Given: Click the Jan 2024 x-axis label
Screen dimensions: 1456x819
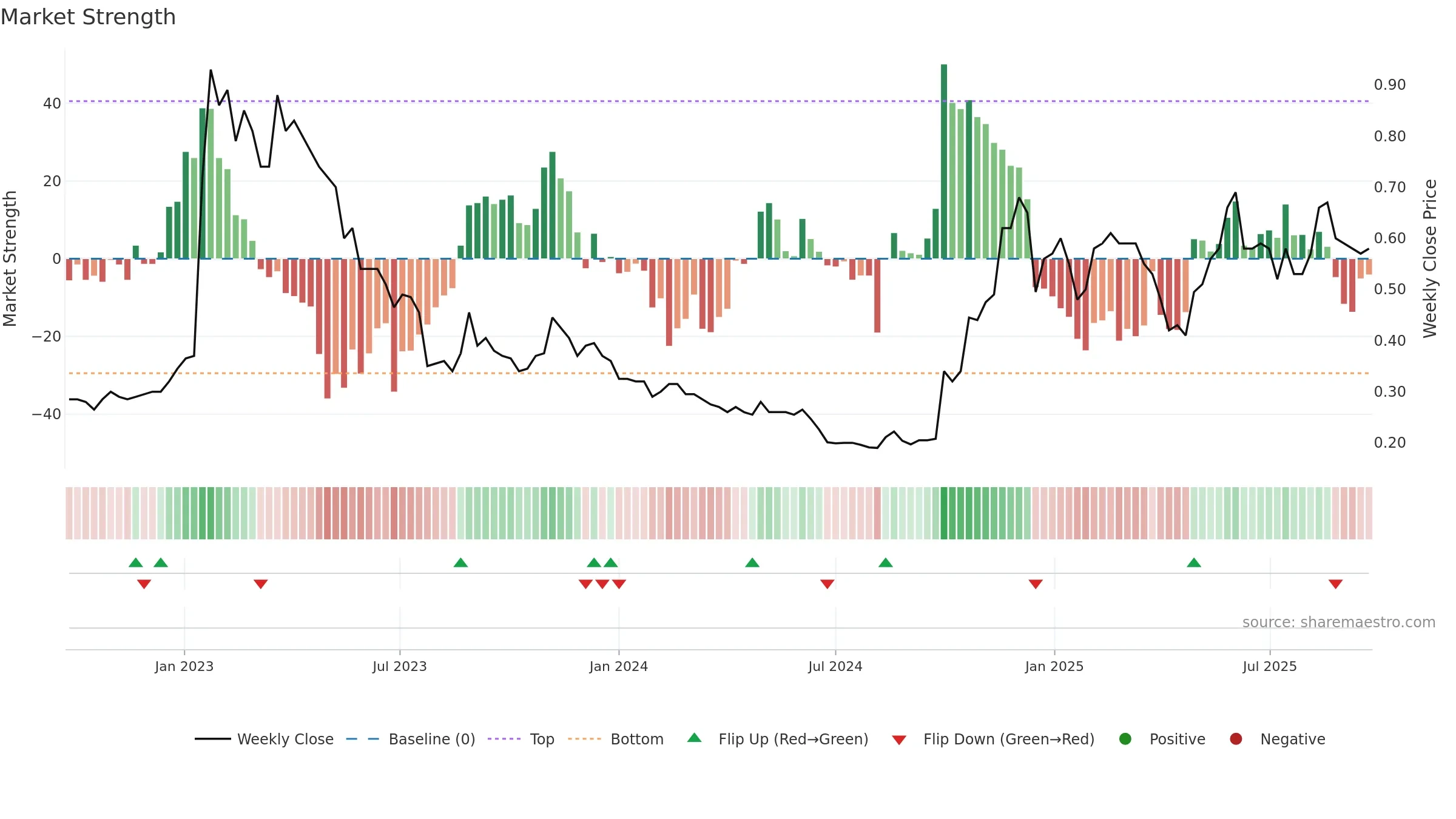Looking at the screenshot, I should tap(618, 666).
